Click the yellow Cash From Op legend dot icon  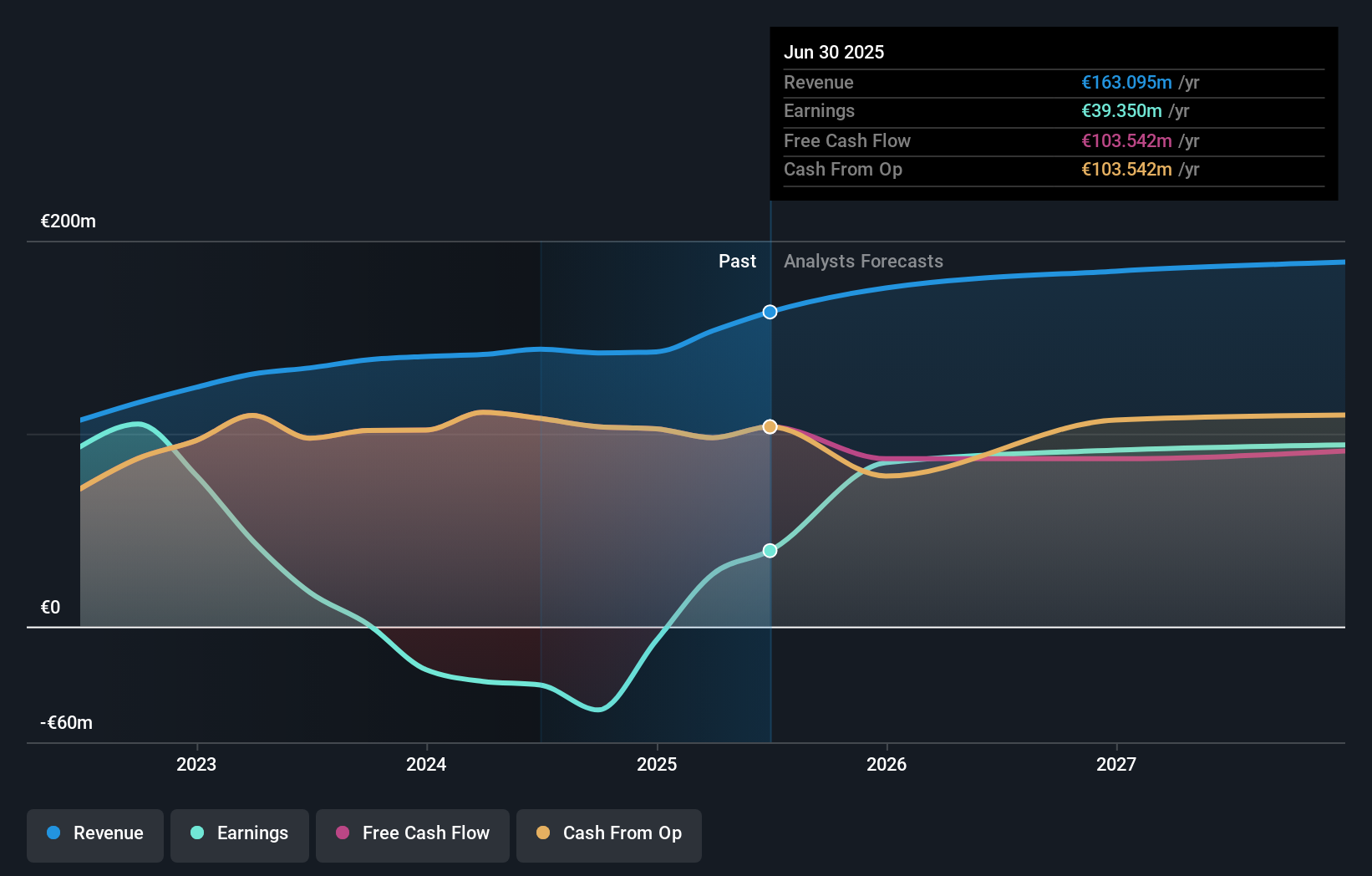point(544,833)
